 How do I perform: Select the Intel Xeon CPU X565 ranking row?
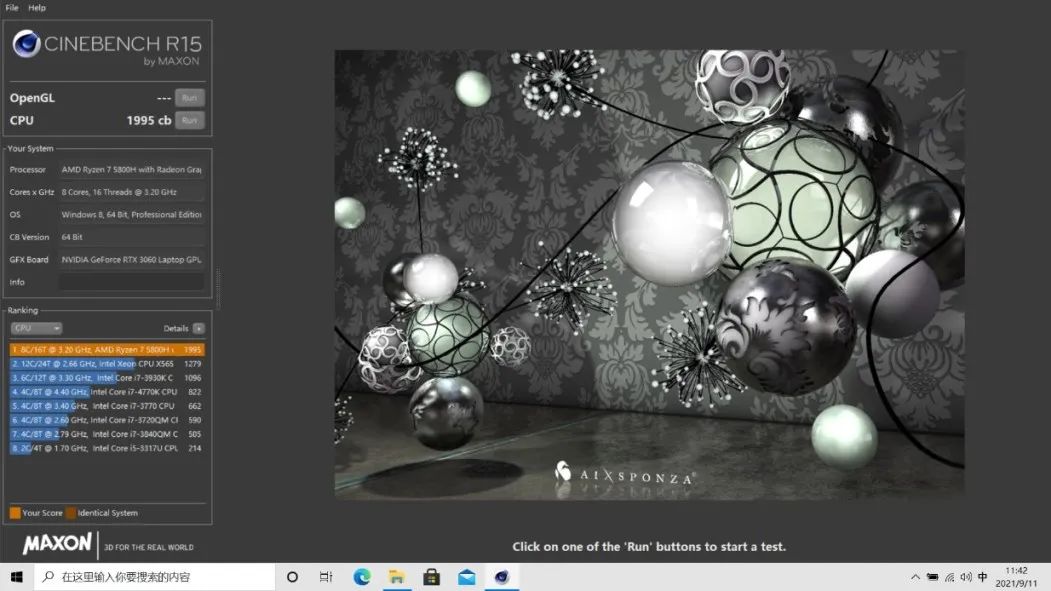point(107,364)
